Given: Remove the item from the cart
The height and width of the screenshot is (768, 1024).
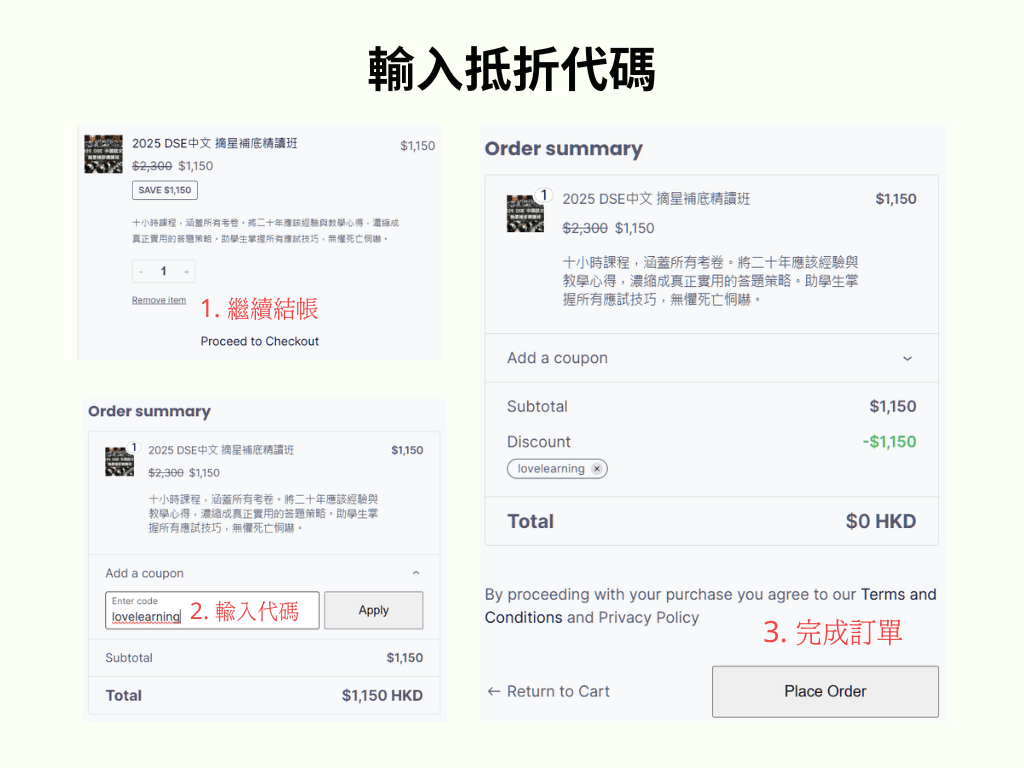Looking at the screenshot, I should 159,300.
